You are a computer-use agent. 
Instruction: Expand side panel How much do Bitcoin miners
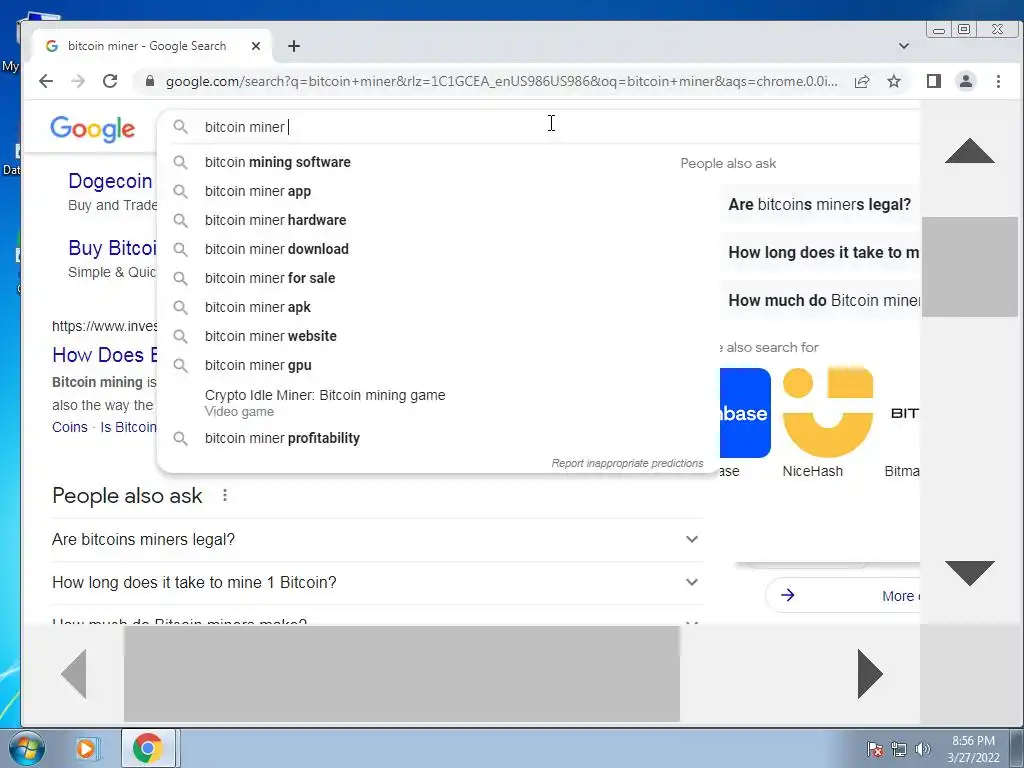coord(820,300)
